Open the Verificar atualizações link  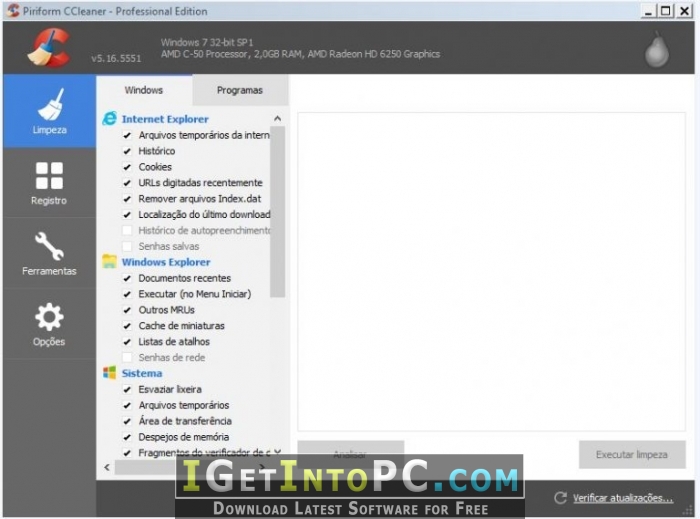pyautogui.click(x=623, y=498)
